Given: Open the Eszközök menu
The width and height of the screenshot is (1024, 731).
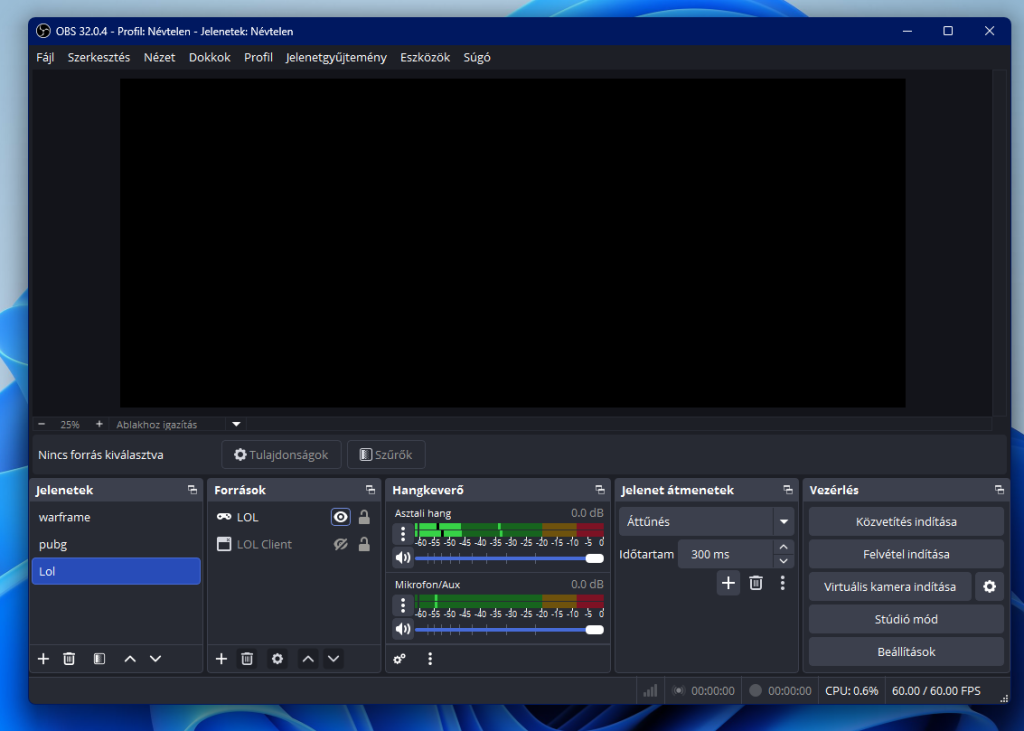Looking at the screenshot, I should point(425,57).
